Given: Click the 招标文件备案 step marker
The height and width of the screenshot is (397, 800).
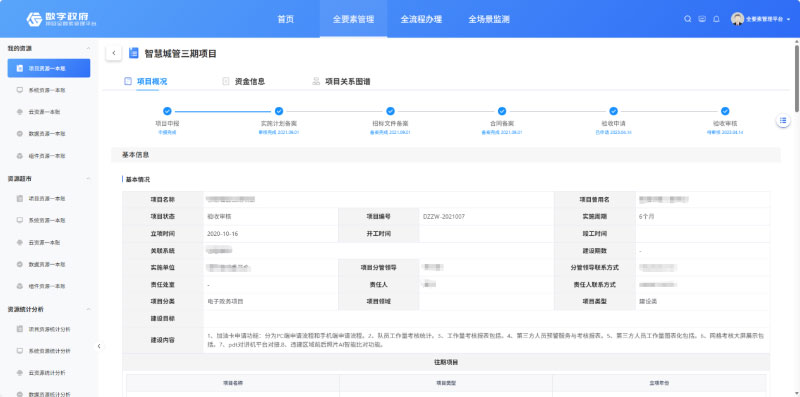Looking at the screenshot, I should click(x=390, y=111).
